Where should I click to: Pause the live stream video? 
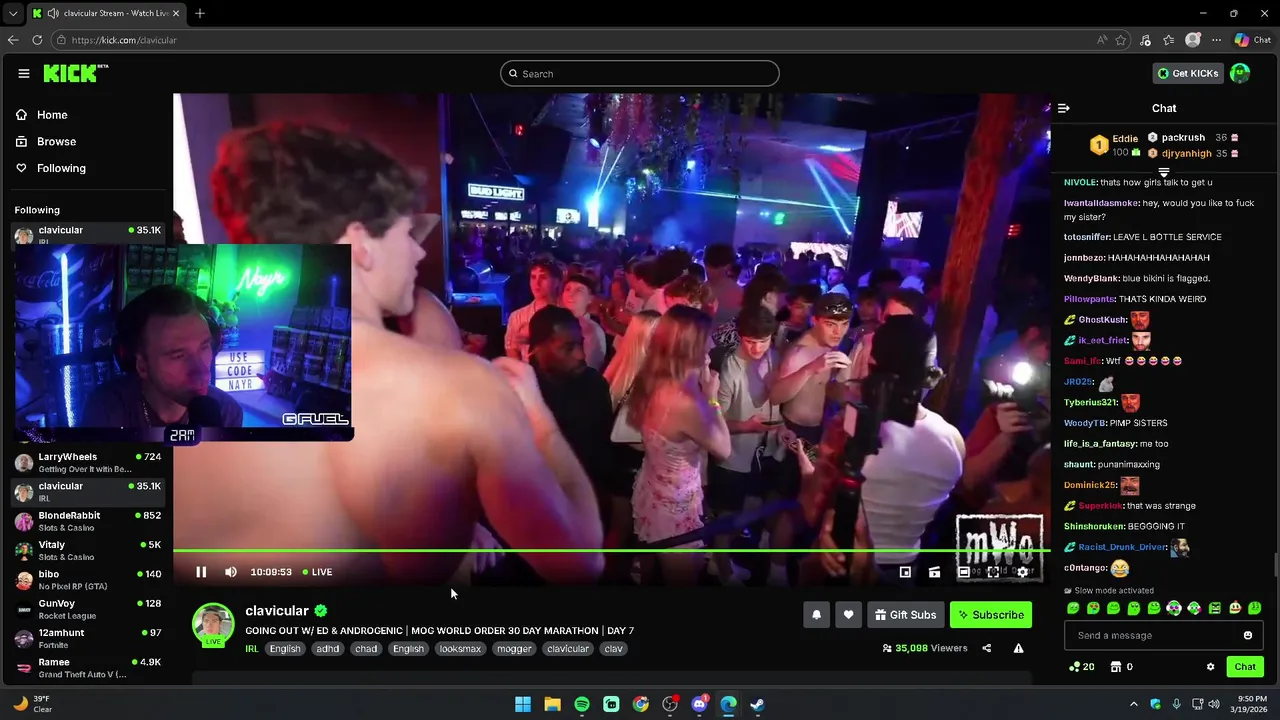coord(201,572)
